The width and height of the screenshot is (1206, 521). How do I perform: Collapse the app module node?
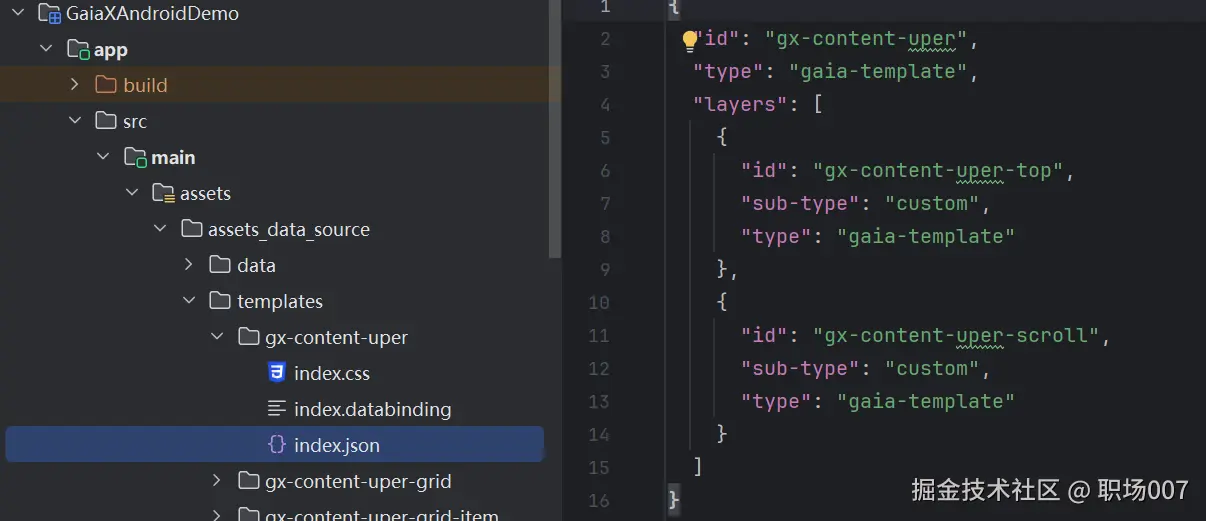46,49
